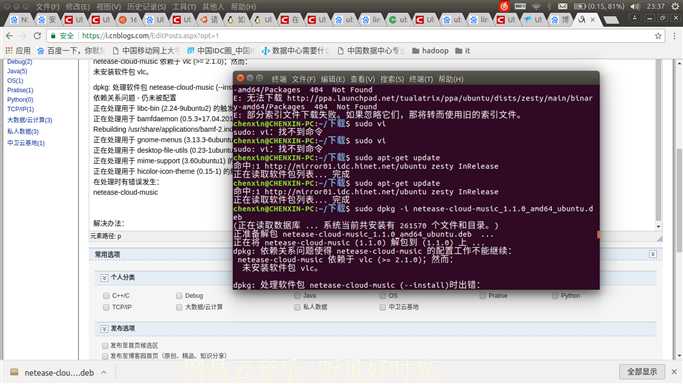Viewport: 683px width, 384px height.
Task: Open the Java(5) sidebar category link
Action: coord(17,71)
